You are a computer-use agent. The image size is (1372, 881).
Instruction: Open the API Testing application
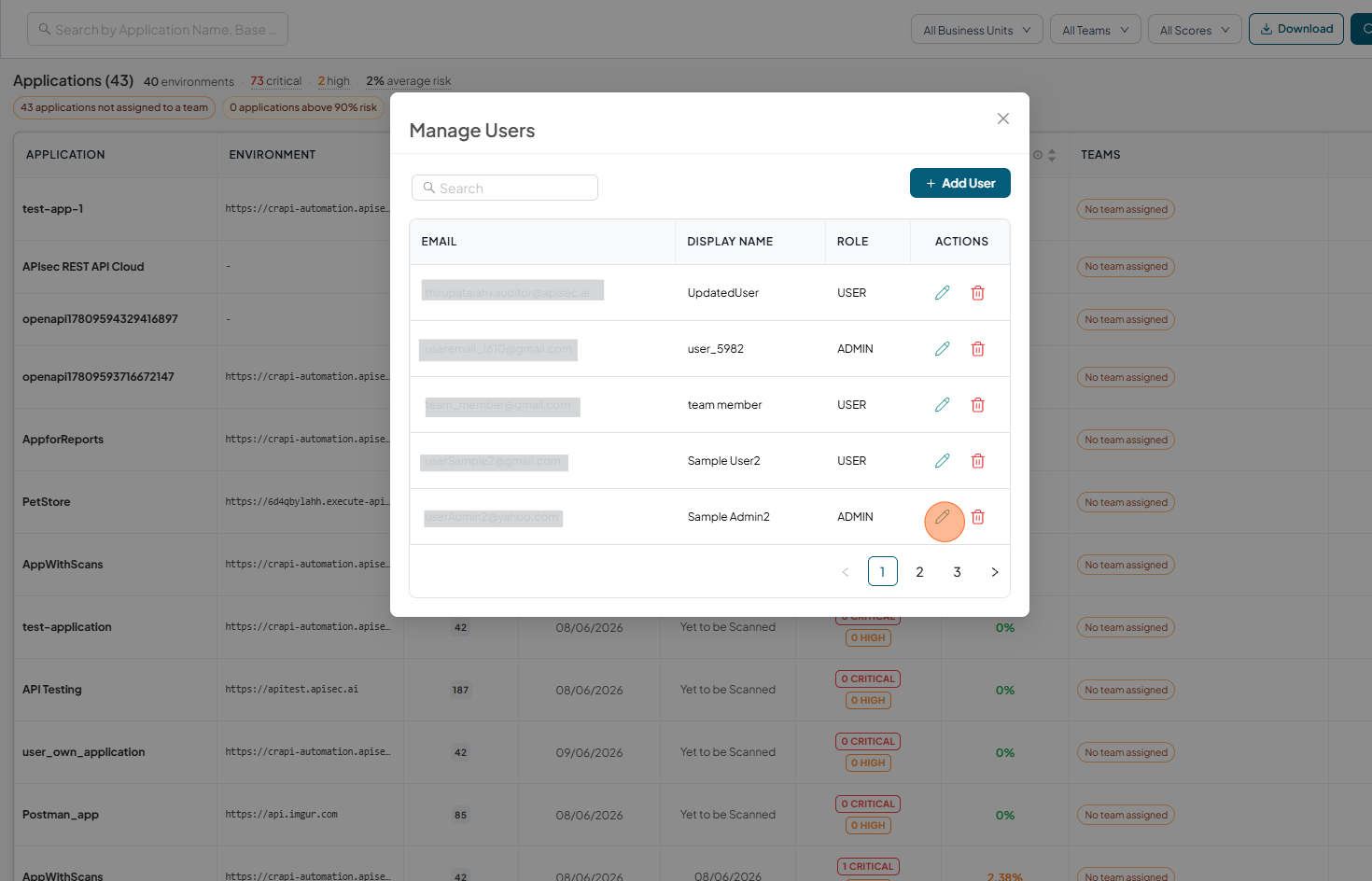[x=52, y=690]
